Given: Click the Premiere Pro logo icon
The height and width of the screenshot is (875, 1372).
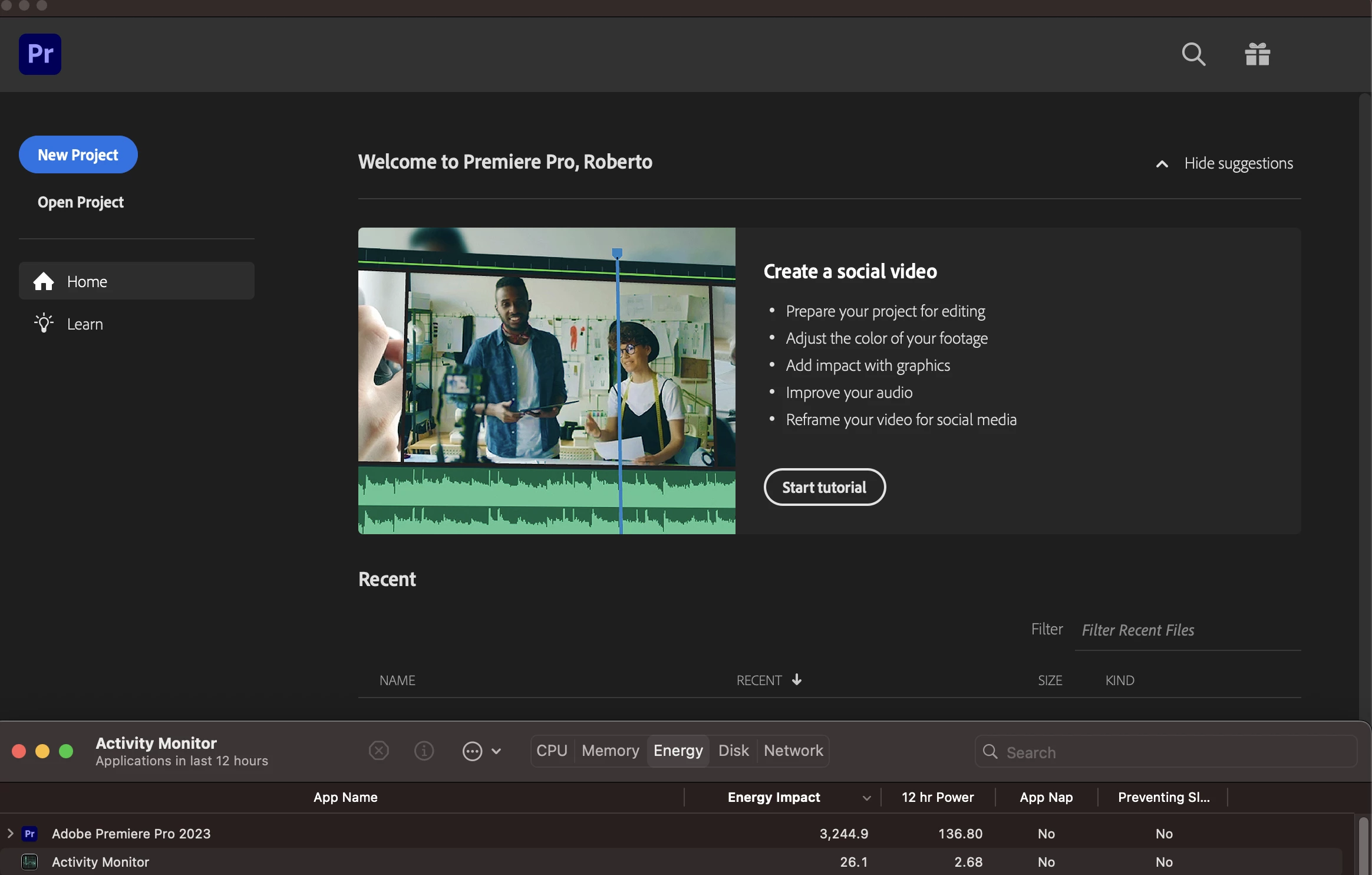Looking at the screenshot, I should [40, 54].
